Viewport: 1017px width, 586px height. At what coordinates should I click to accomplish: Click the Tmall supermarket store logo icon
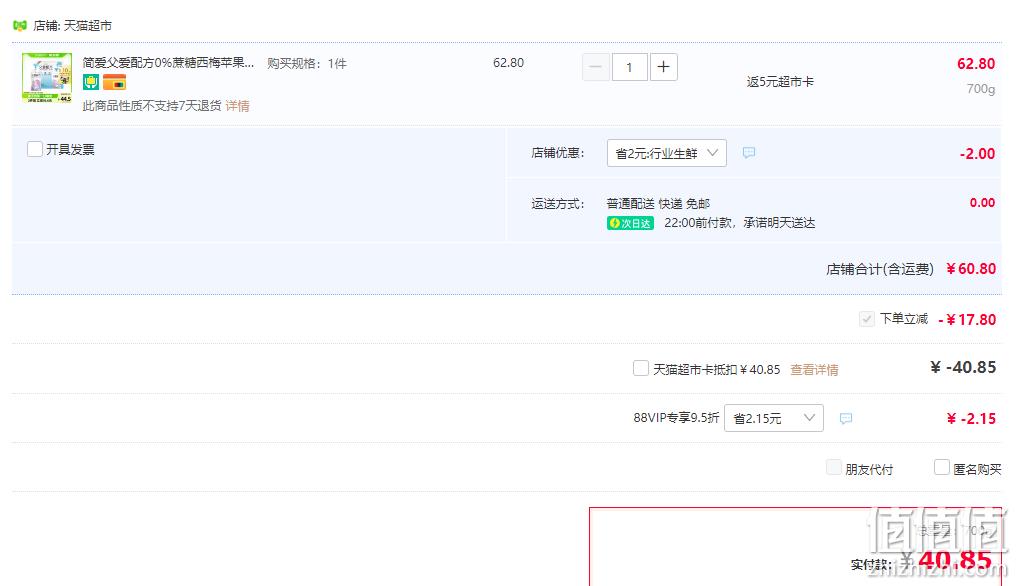tap(20, 25)
